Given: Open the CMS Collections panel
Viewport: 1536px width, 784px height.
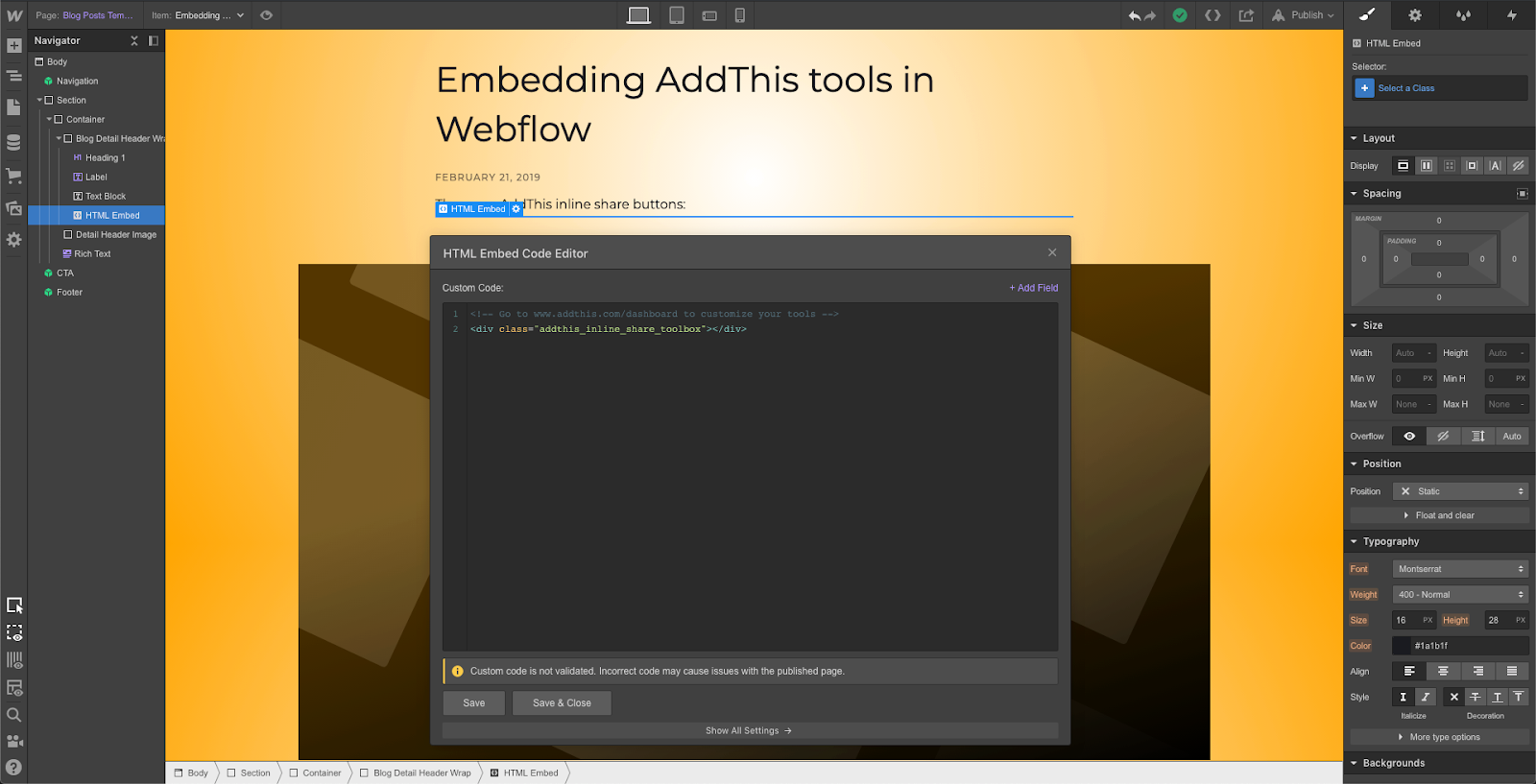Looking at the screenshot, I should [13, 143].
